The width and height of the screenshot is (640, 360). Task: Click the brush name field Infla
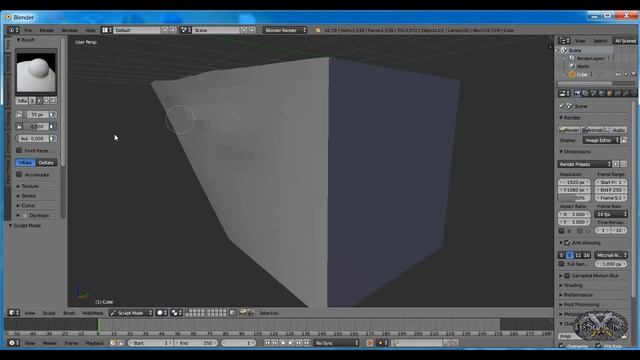click(x=22, y=100)
